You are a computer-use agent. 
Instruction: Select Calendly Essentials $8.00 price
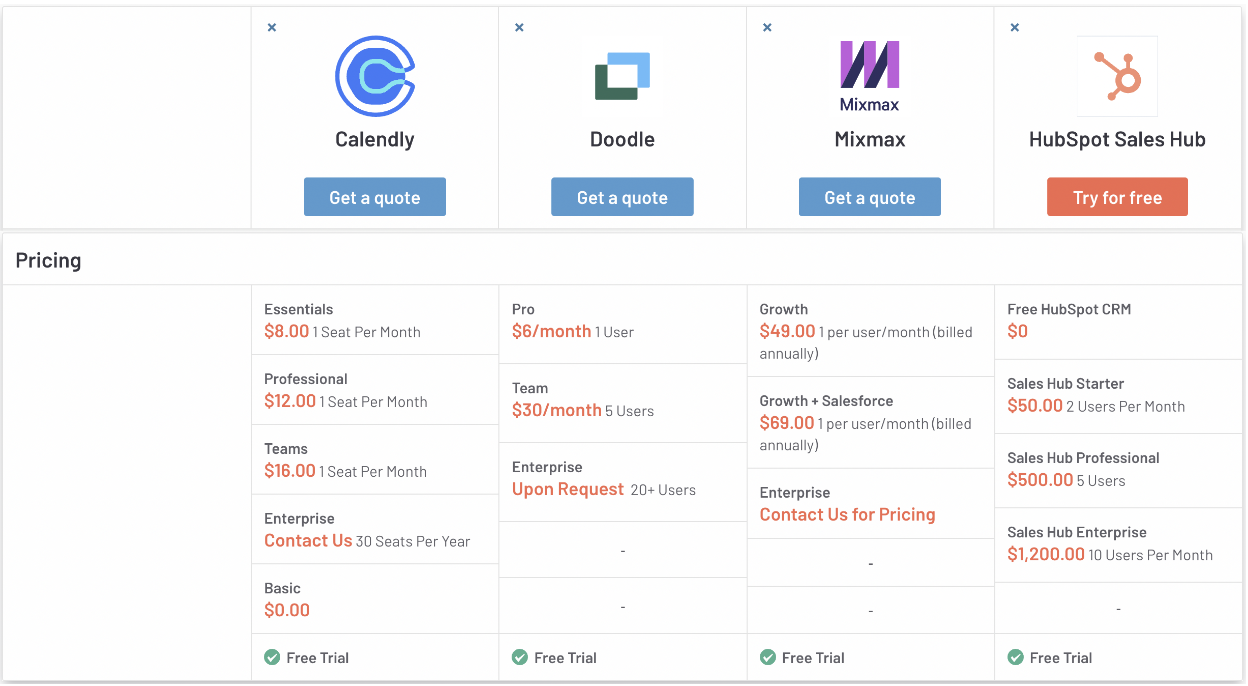coord(286,331)
